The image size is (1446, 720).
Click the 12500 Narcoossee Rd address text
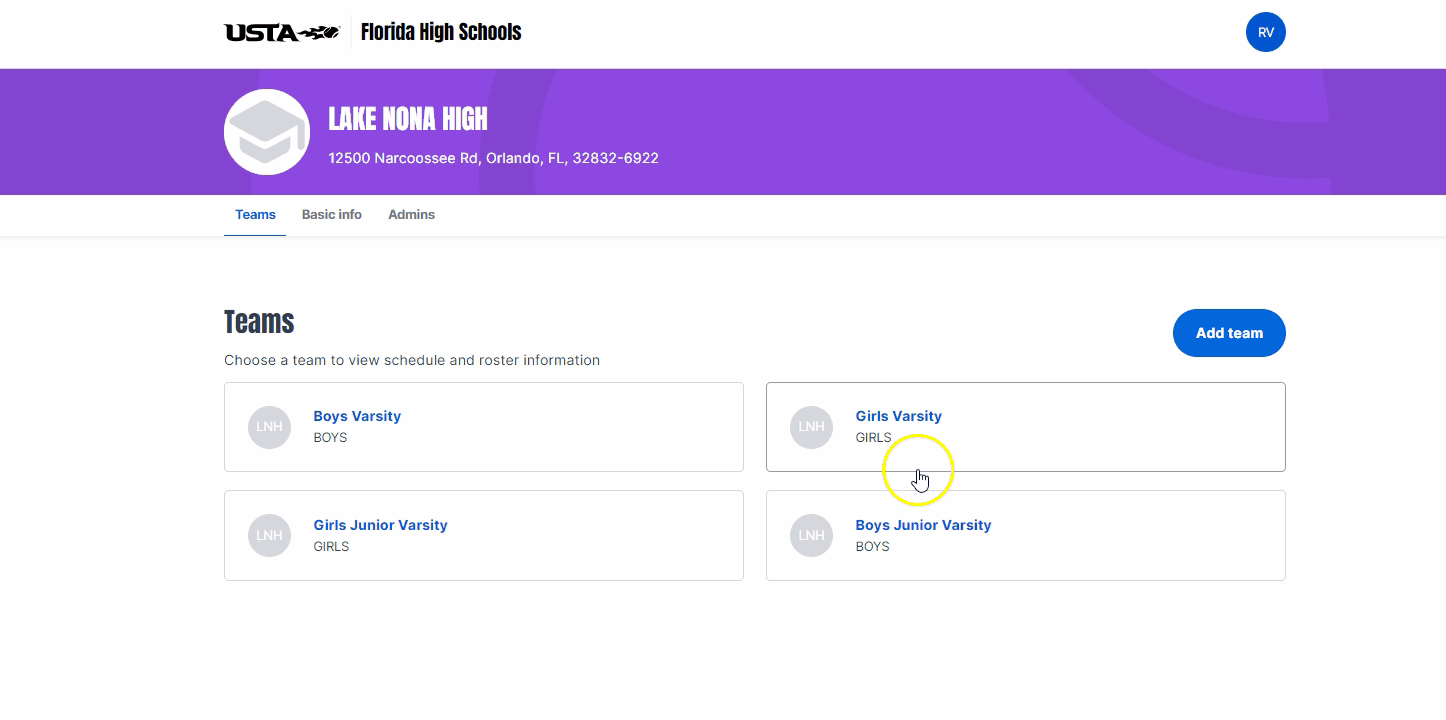493,158
